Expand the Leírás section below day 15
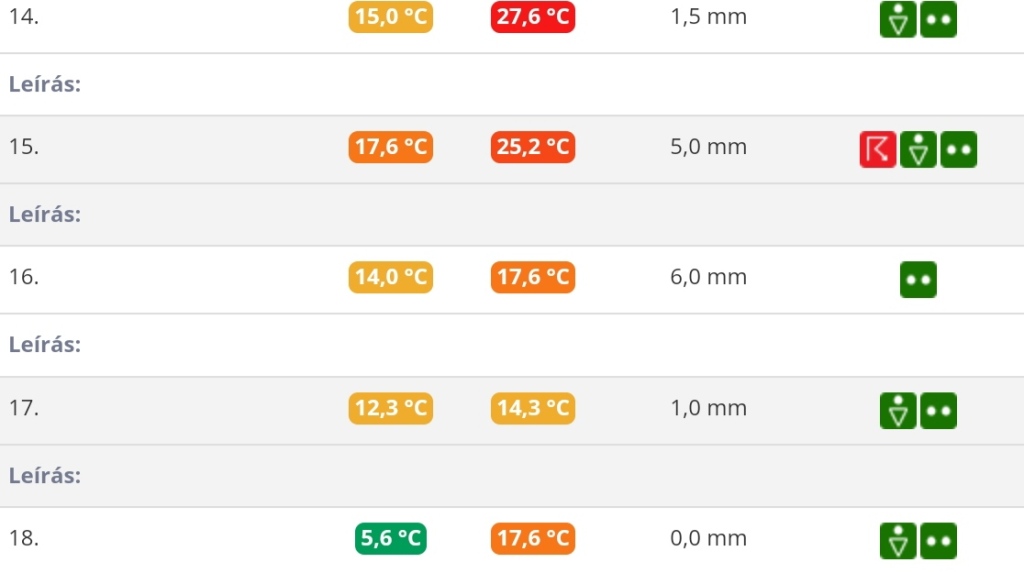This screenshot has width=1024, height=573. 45,214
